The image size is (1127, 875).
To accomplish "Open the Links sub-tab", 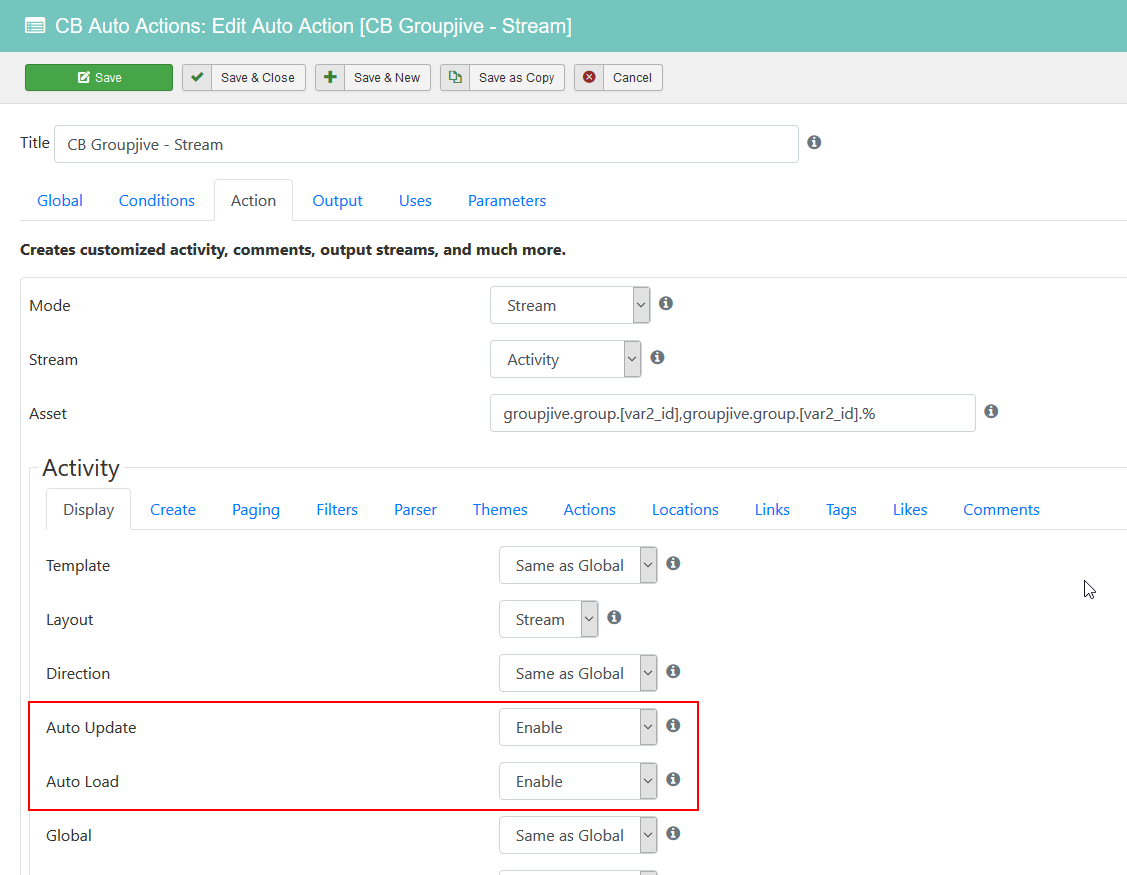I will point(772,510).
